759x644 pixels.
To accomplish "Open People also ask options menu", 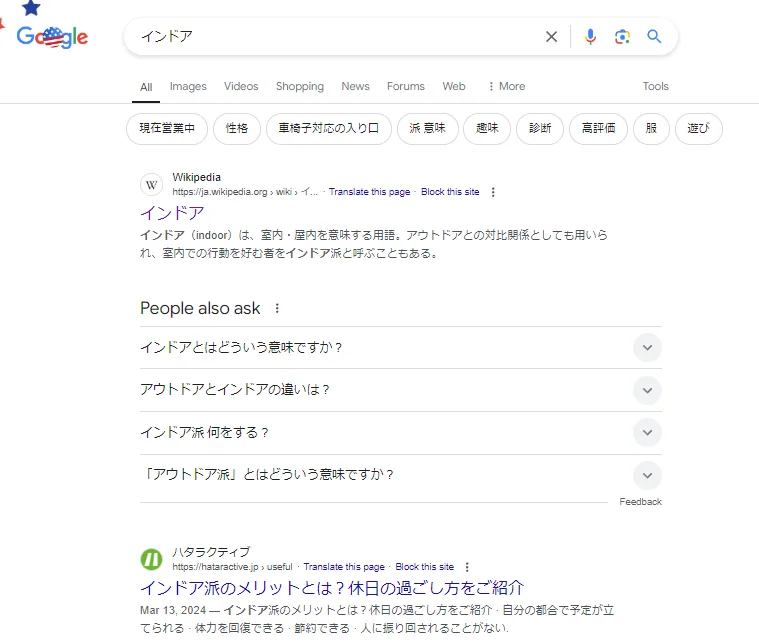I will coord(278,309).
